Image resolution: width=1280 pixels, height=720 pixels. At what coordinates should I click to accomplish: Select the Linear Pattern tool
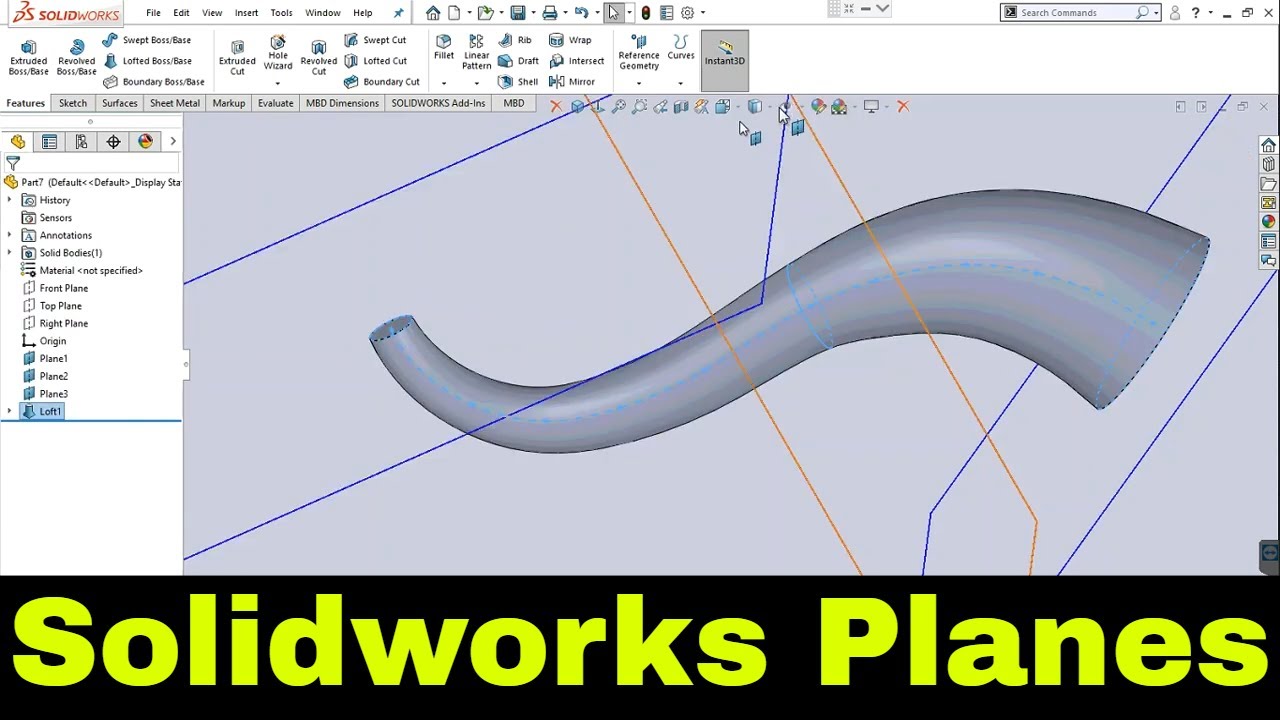click(x=476, y=52)
